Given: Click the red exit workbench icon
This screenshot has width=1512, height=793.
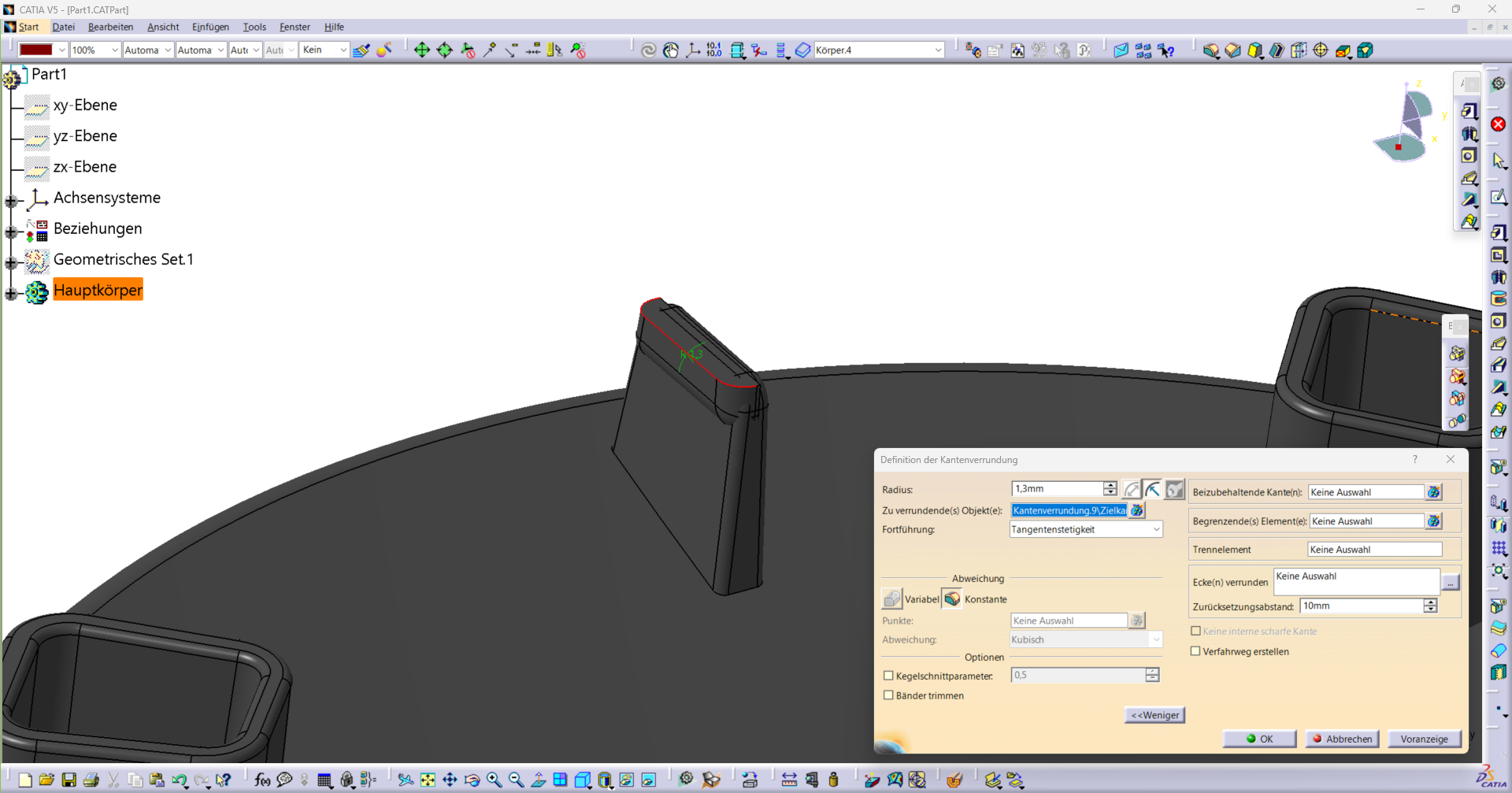Looking at the screenshot, I should [x=1498, y=124].
